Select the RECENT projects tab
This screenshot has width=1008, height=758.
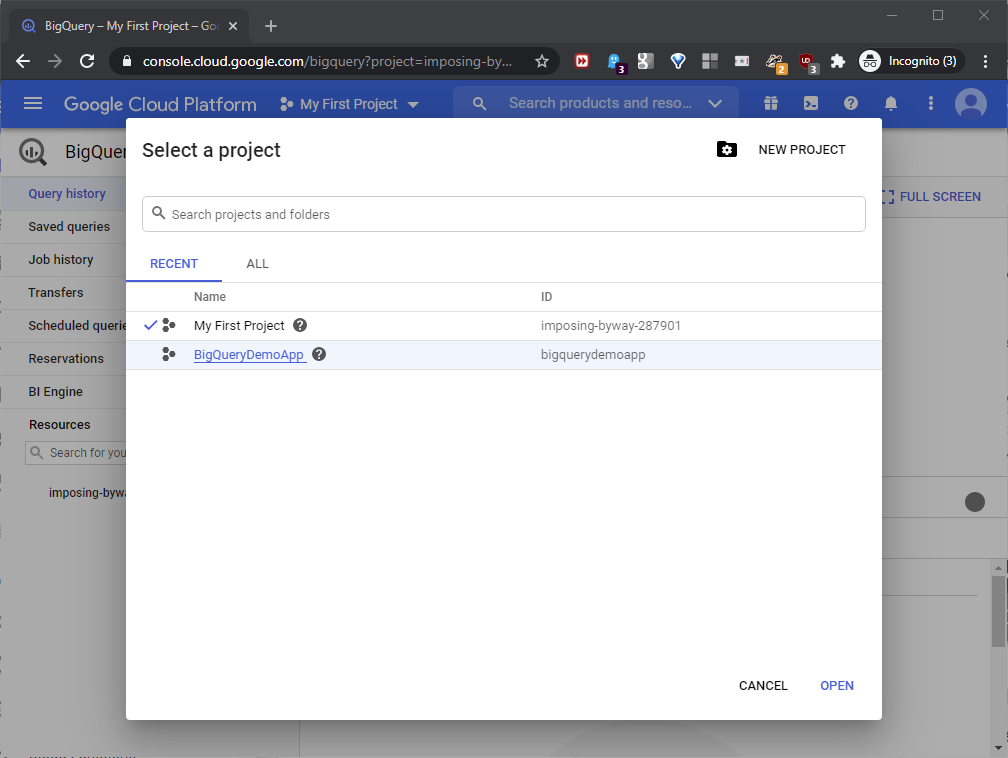(x=174, y=264)
